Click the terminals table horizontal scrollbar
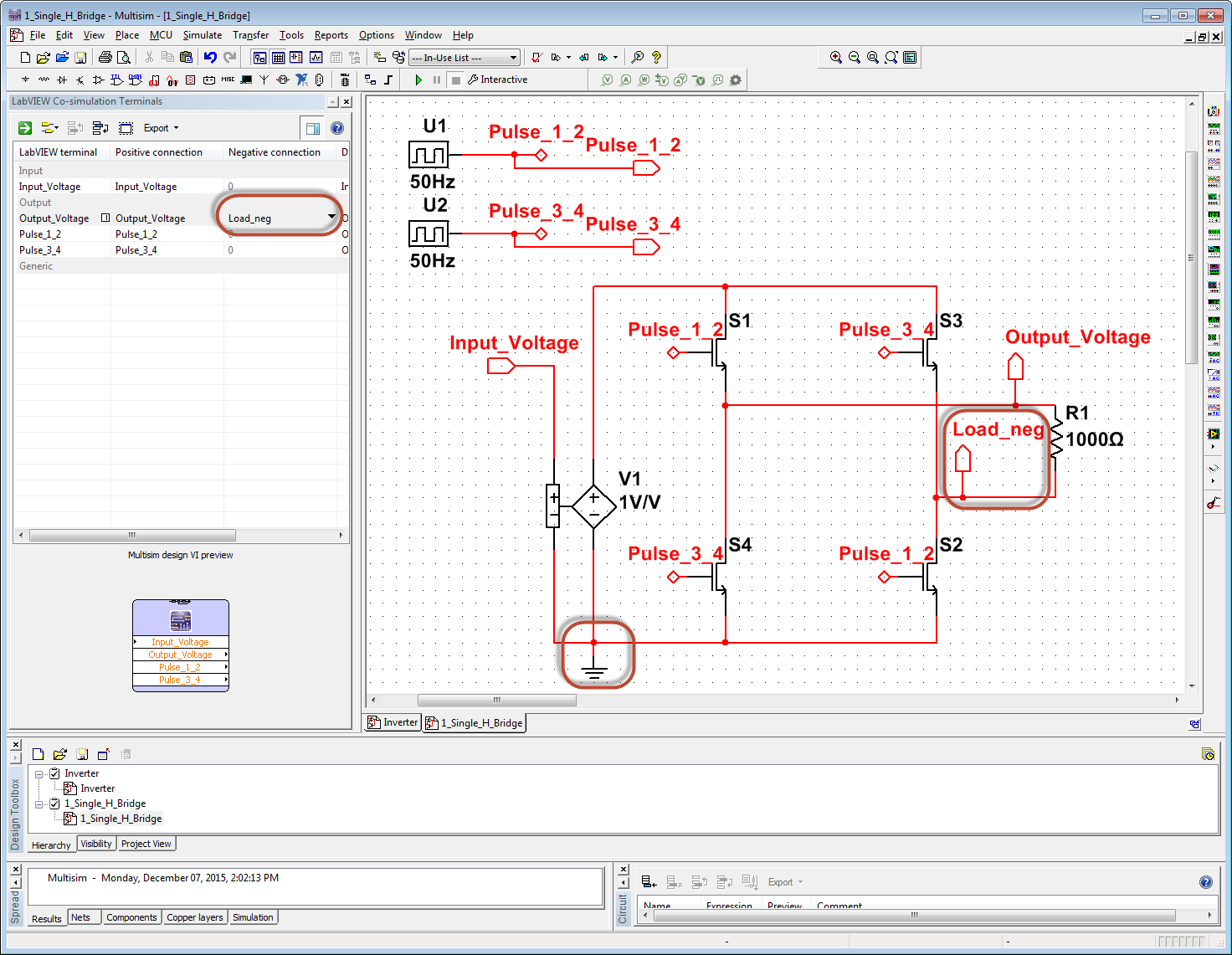Viewport: 1232px width, 955px height. (132, 535)
